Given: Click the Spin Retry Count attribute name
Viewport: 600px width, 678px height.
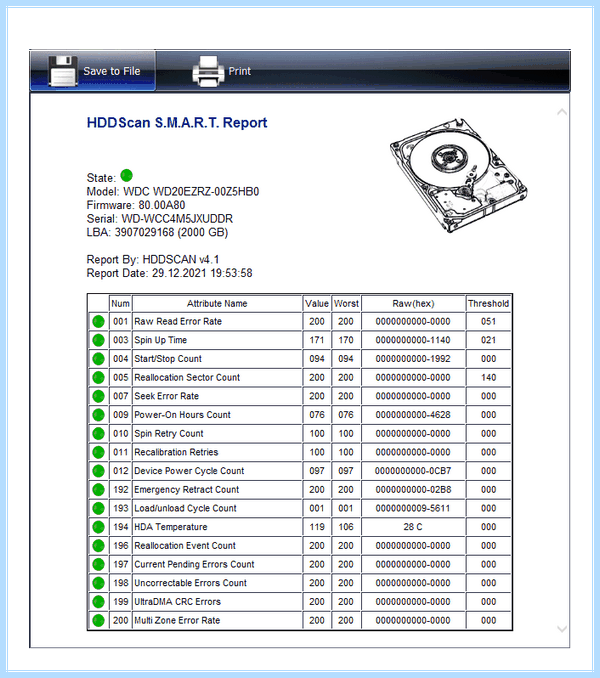Looking at the screenshot, I should point(169,433).
